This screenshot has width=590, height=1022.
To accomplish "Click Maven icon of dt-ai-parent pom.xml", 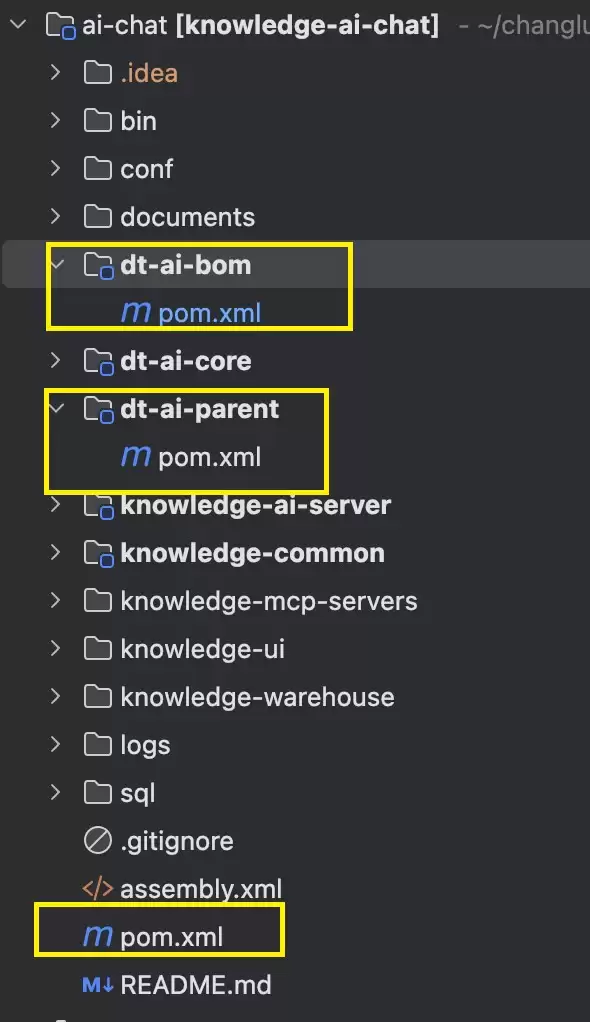I will tap(136, 457).
